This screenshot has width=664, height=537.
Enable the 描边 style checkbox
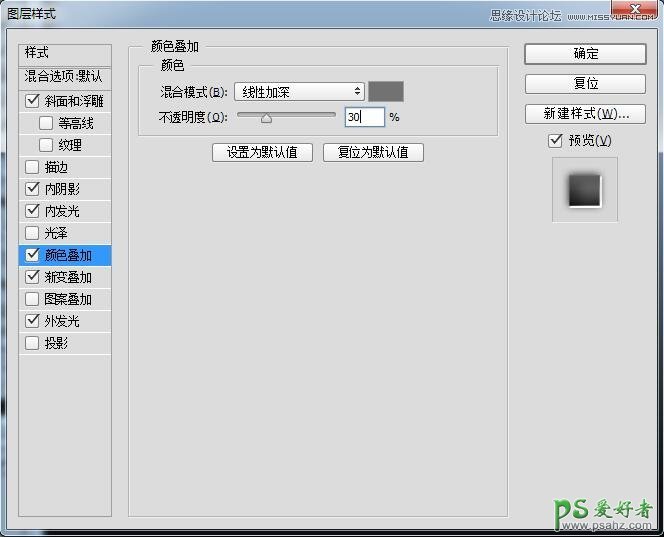32,167
